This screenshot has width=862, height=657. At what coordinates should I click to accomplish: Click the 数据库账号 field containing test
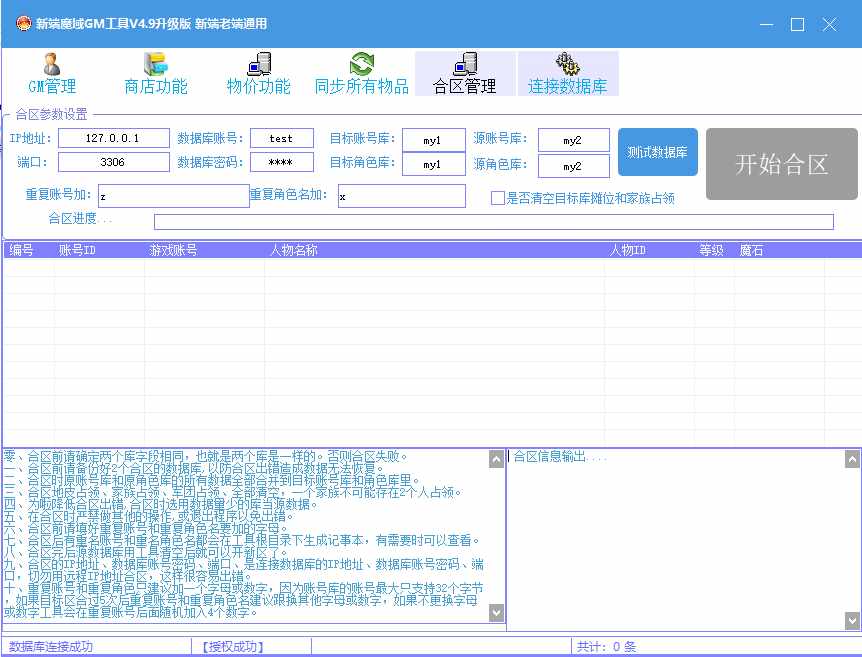click(x=281, y=138)
